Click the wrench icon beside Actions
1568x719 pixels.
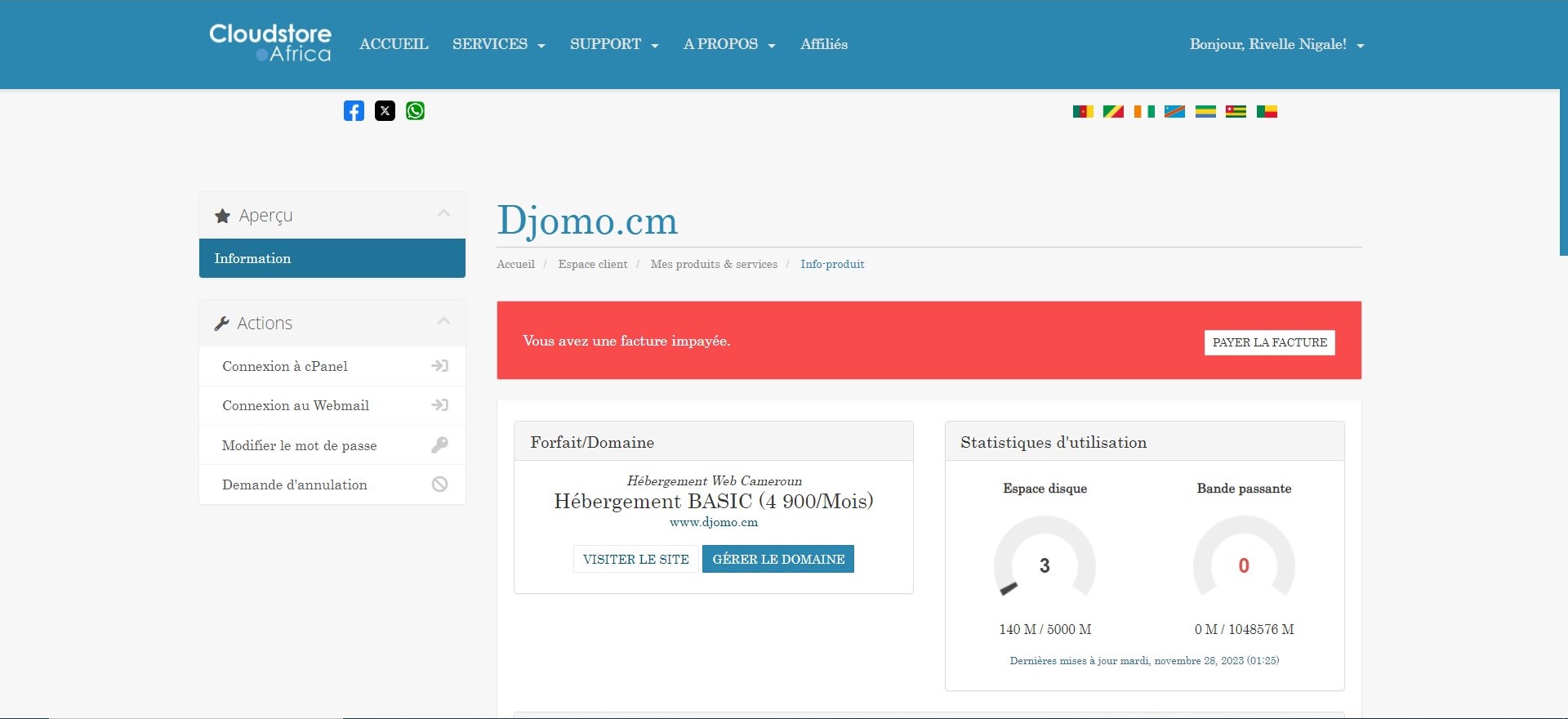(x=221, y=324)
